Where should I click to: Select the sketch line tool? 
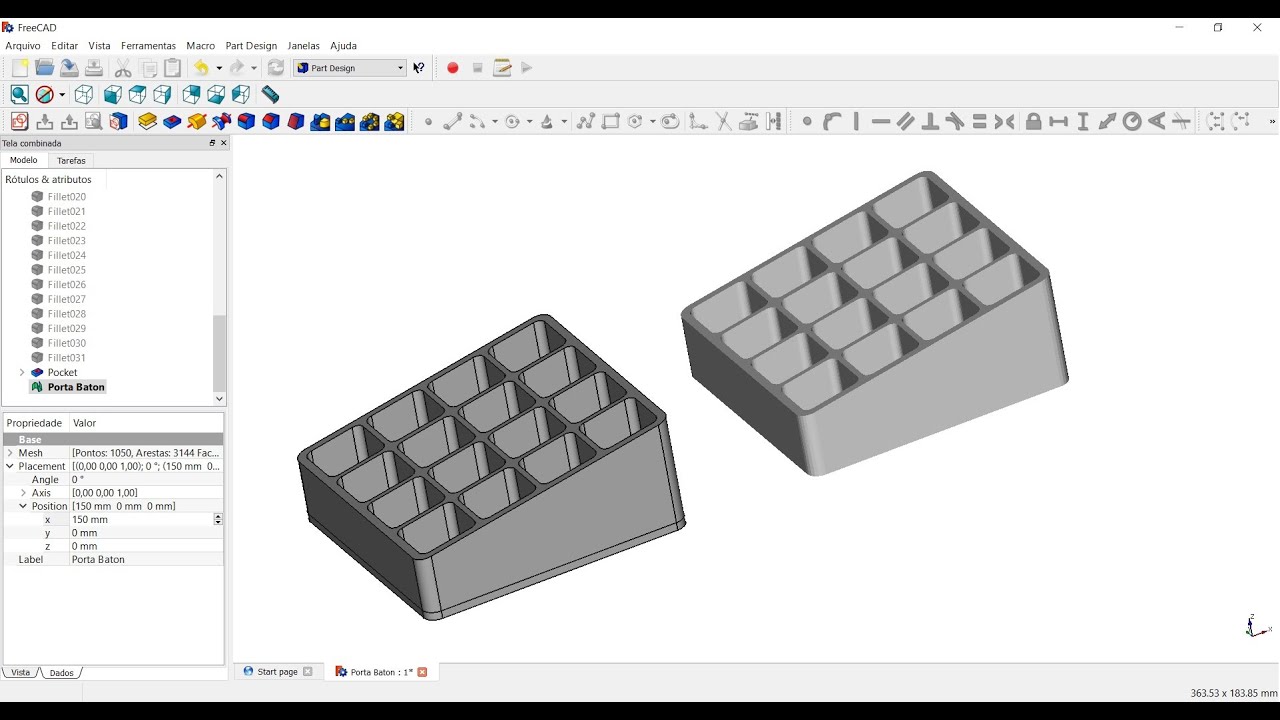click(453, 122)
